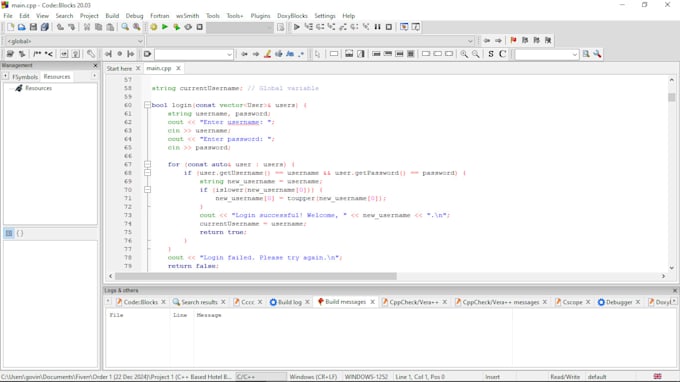
Task: Click the Save all files icon
Action: click(45, 27)
